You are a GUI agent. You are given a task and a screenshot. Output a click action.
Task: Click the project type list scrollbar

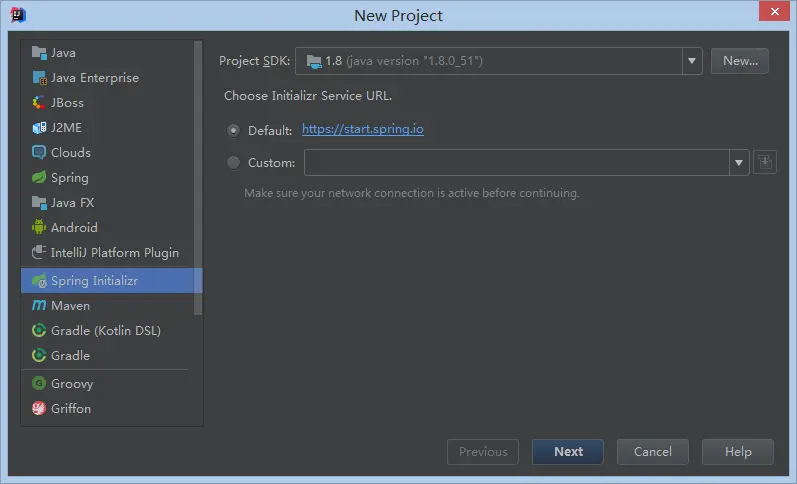click(198, 178)
